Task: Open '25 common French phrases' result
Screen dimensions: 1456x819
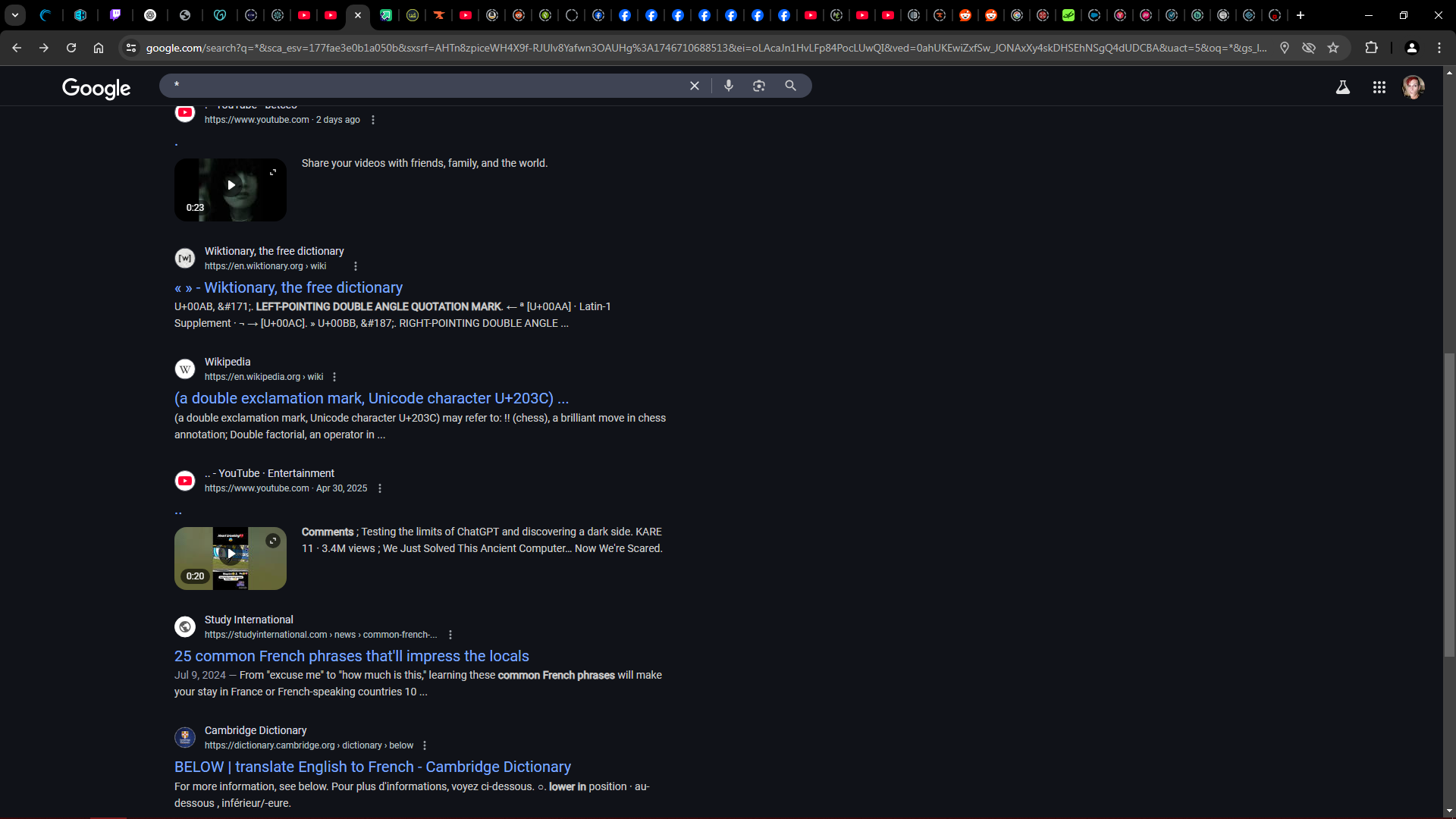Action: coord(352,656)
